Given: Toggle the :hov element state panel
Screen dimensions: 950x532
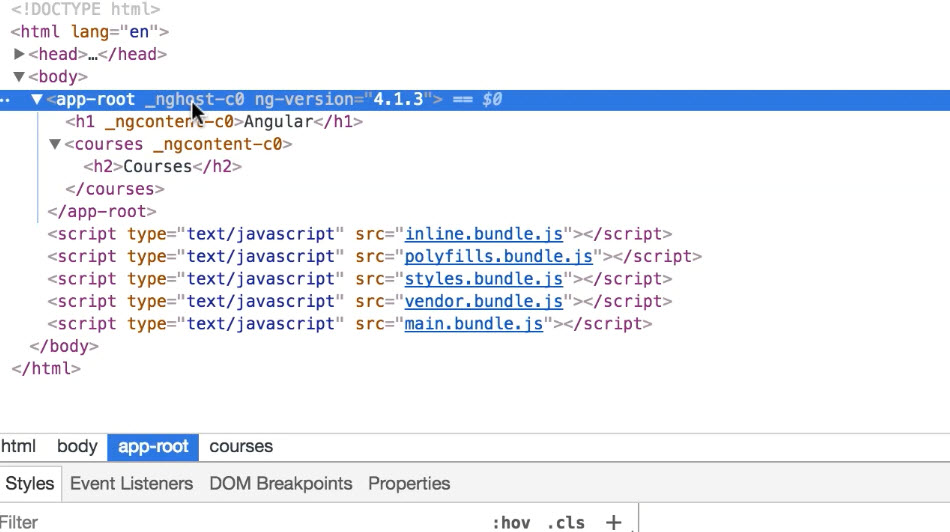Looking at the screenshot, I should (x=511, y=522).
